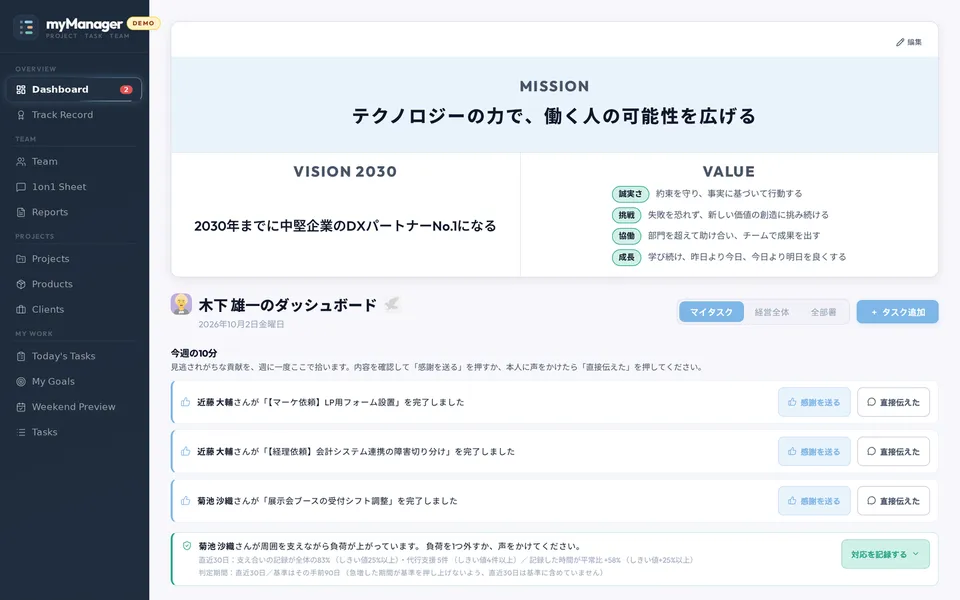The image size is (960, 600).
Task: Click the shield icon on 菊池 沙織 alert
Action: pyautogui.click(x=187, y=546)
